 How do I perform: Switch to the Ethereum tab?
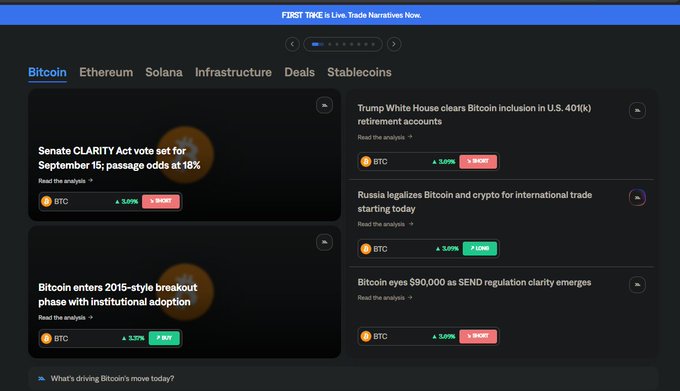click(x=106, y=72)
